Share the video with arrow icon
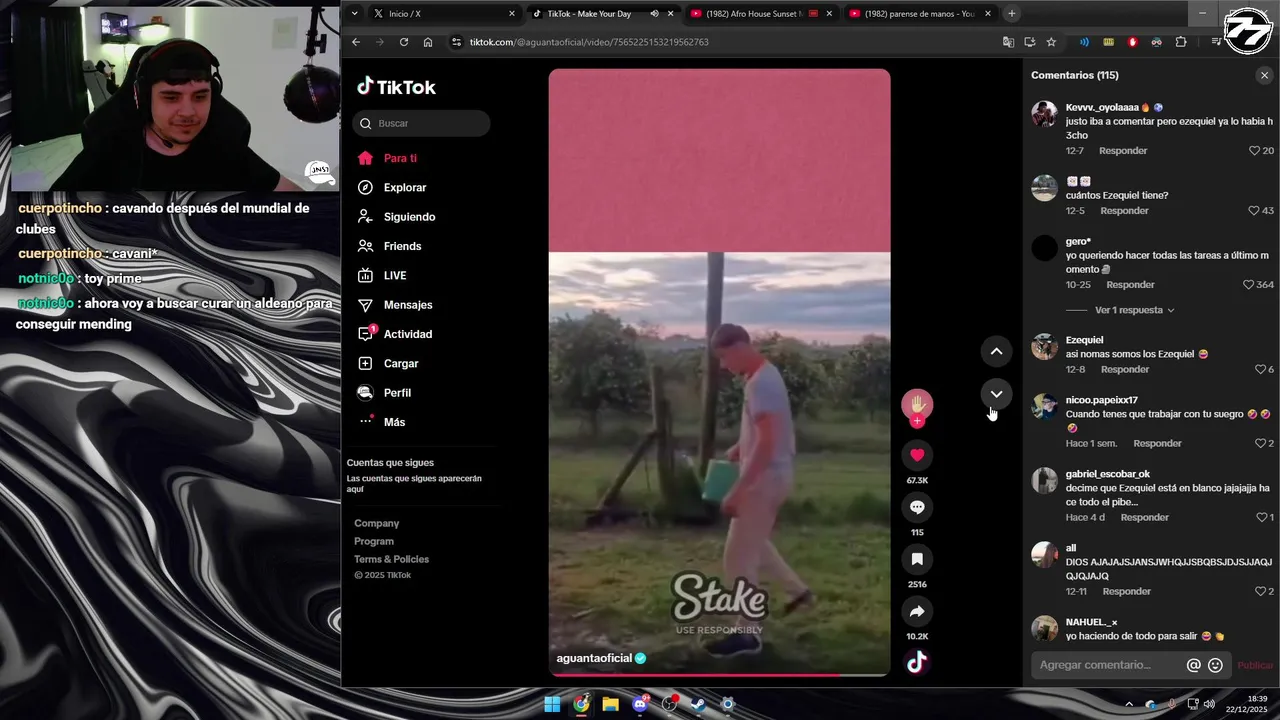This screenshot has height=720, width=1280. pyautogui.click(x=917, y=611)
